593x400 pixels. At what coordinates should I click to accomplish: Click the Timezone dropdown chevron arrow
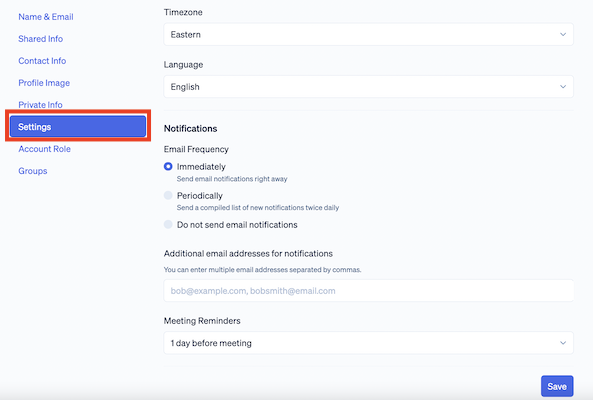tap(563, 34)
